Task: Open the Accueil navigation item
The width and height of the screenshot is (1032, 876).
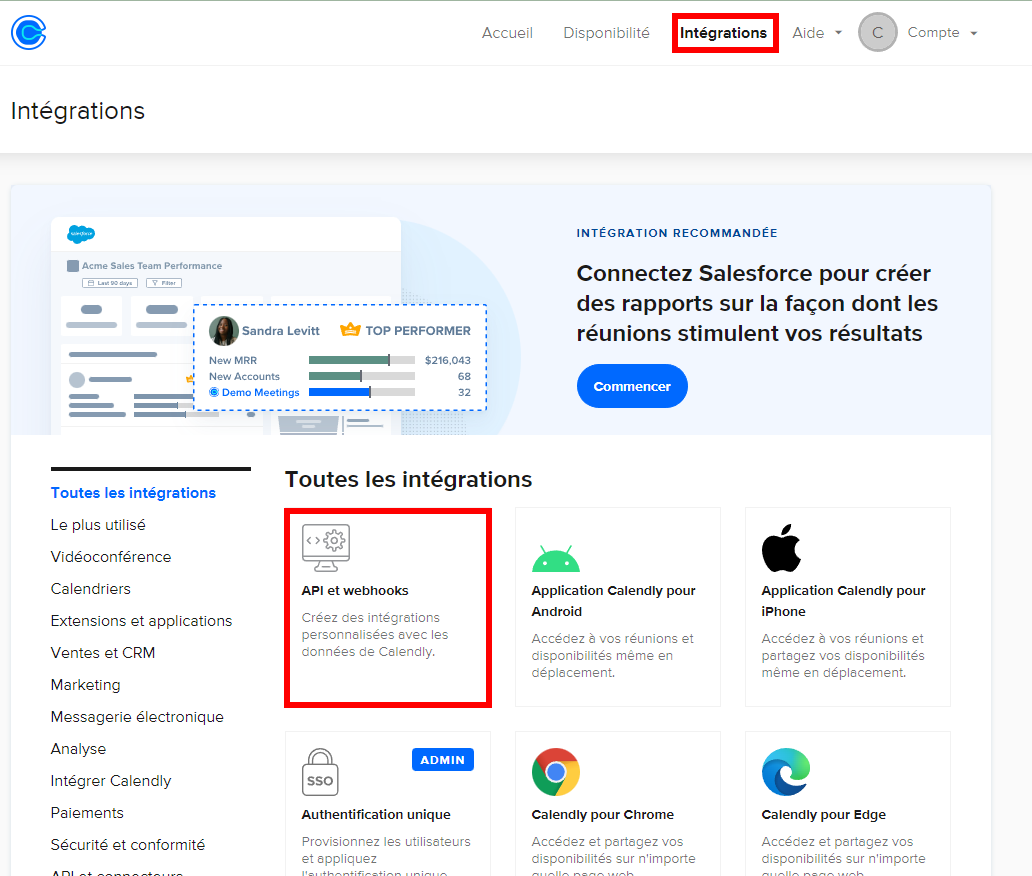Action: [507, 33]
